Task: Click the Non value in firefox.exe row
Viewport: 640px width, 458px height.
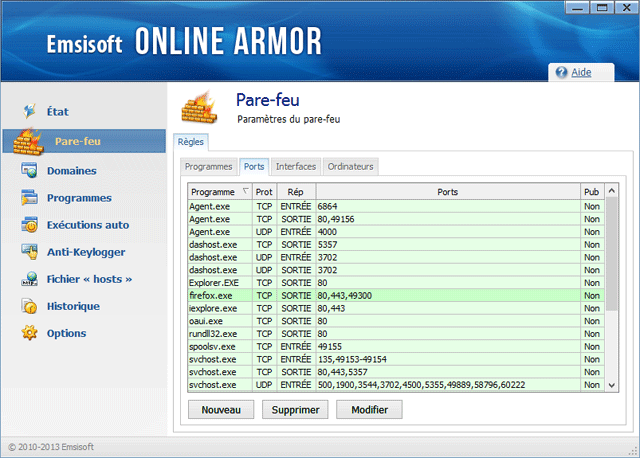Action: [x=592, y=296]
